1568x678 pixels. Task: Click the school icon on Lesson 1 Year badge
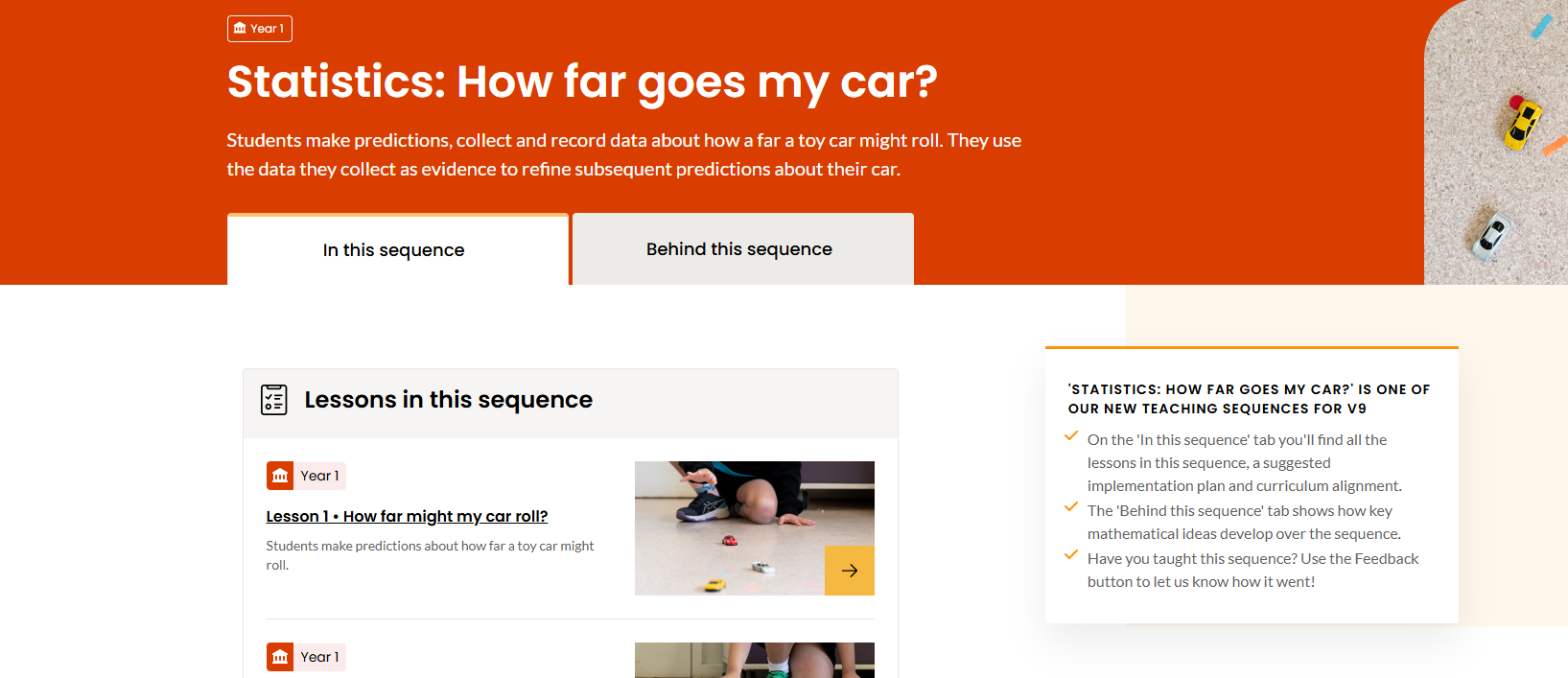tap(280, 476)
